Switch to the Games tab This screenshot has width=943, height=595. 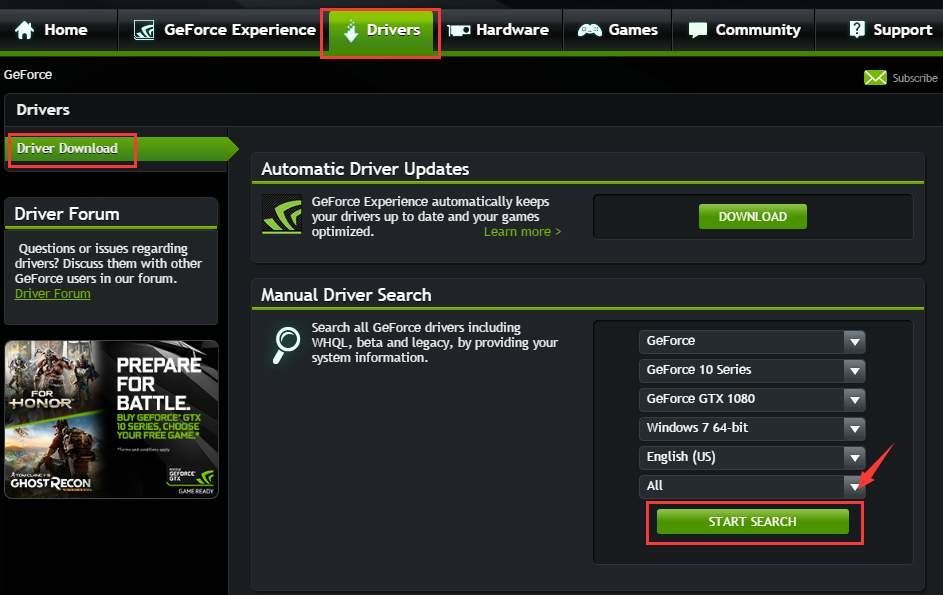pyautogui.click(x=618, y=29)
